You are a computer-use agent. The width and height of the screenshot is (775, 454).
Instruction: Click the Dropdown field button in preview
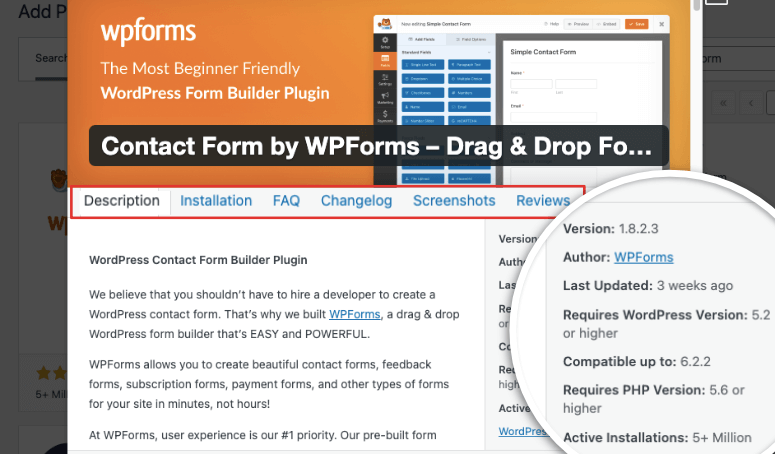click(423, 79)
